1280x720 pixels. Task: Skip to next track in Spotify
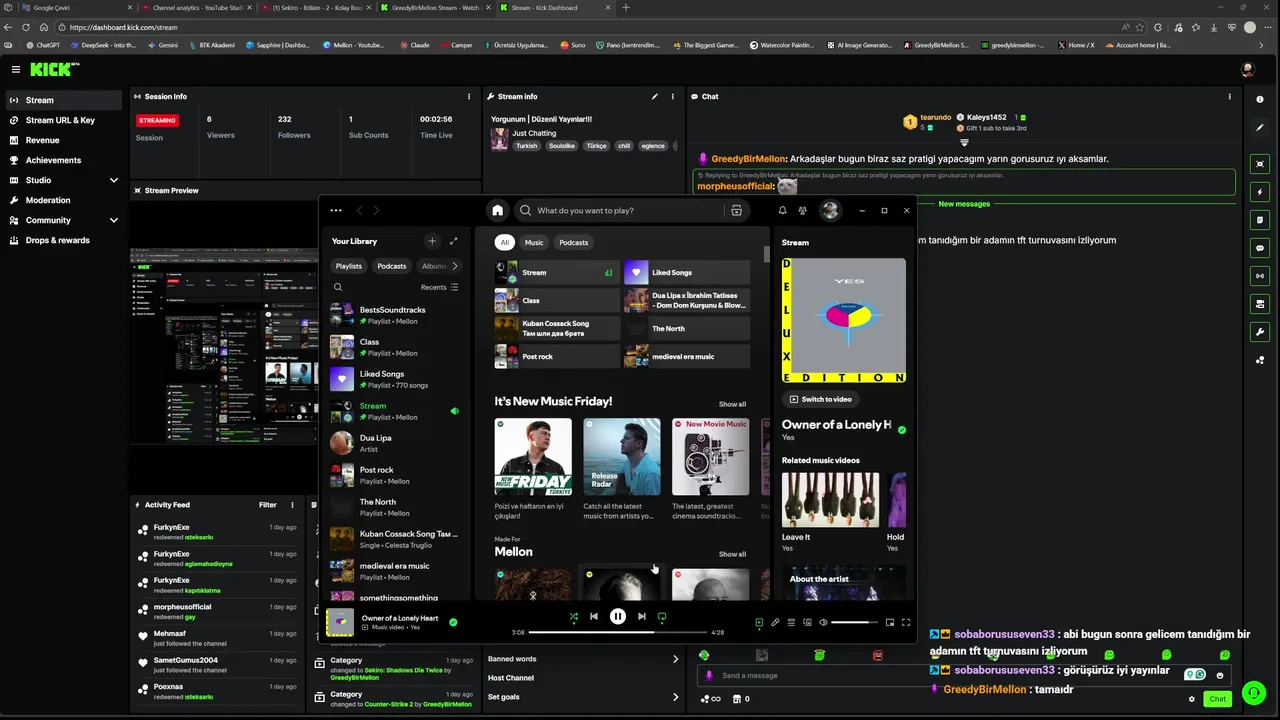coord(642,616)
